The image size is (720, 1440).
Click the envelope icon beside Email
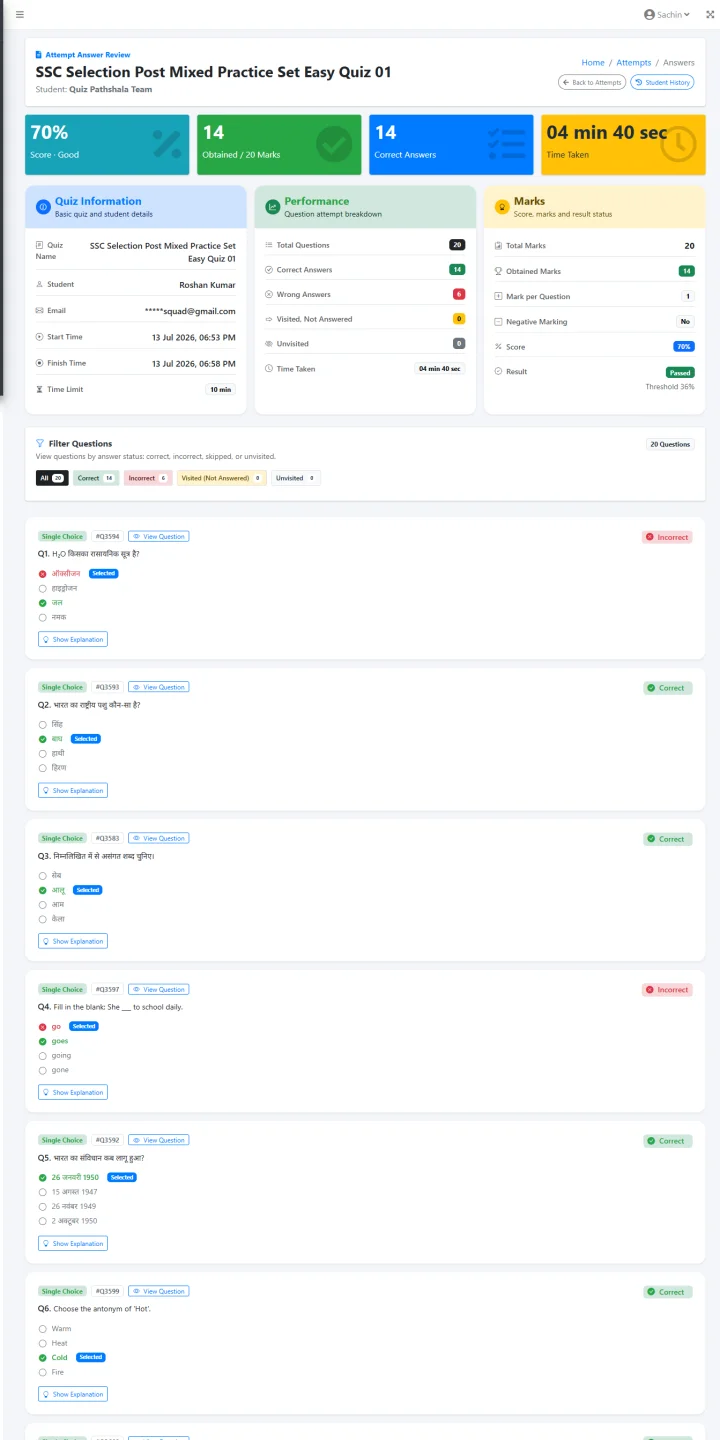[x=39, y=311]
